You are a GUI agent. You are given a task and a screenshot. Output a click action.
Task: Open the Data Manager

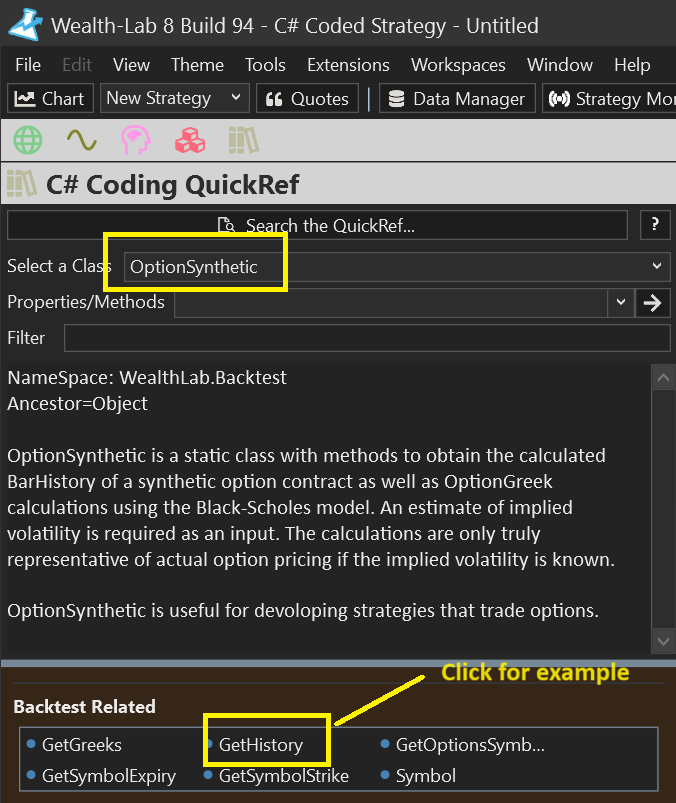pos(457,98)
